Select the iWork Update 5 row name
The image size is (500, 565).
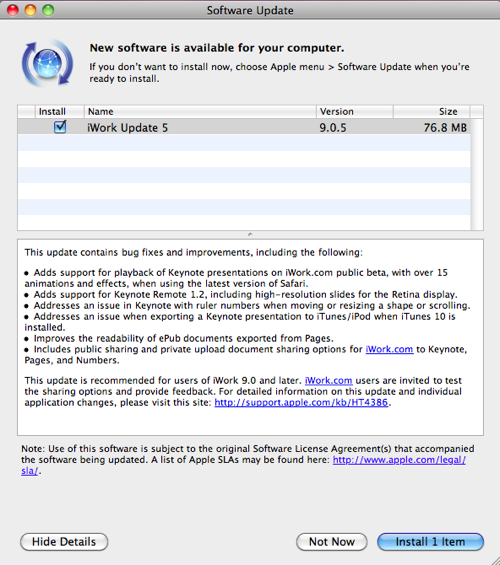click(x=128, y=128)
